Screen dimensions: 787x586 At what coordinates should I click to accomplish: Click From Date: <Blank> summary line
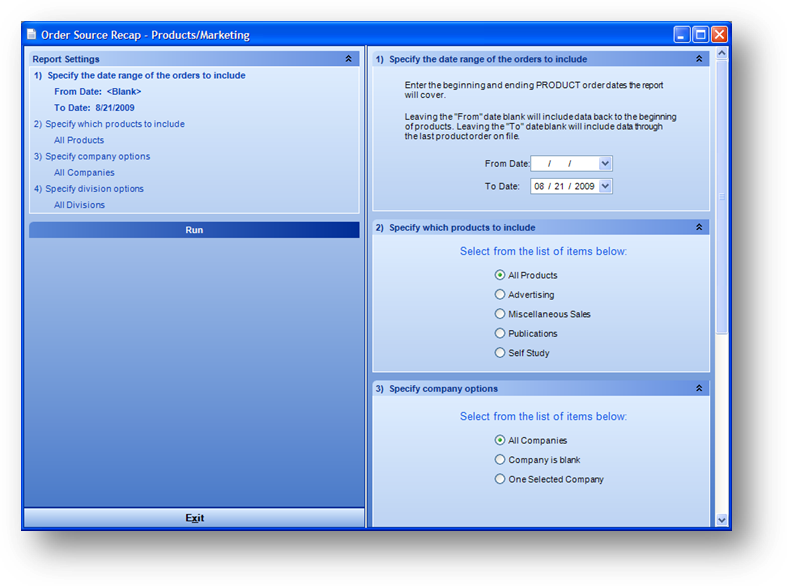click(x=98, y=91)
